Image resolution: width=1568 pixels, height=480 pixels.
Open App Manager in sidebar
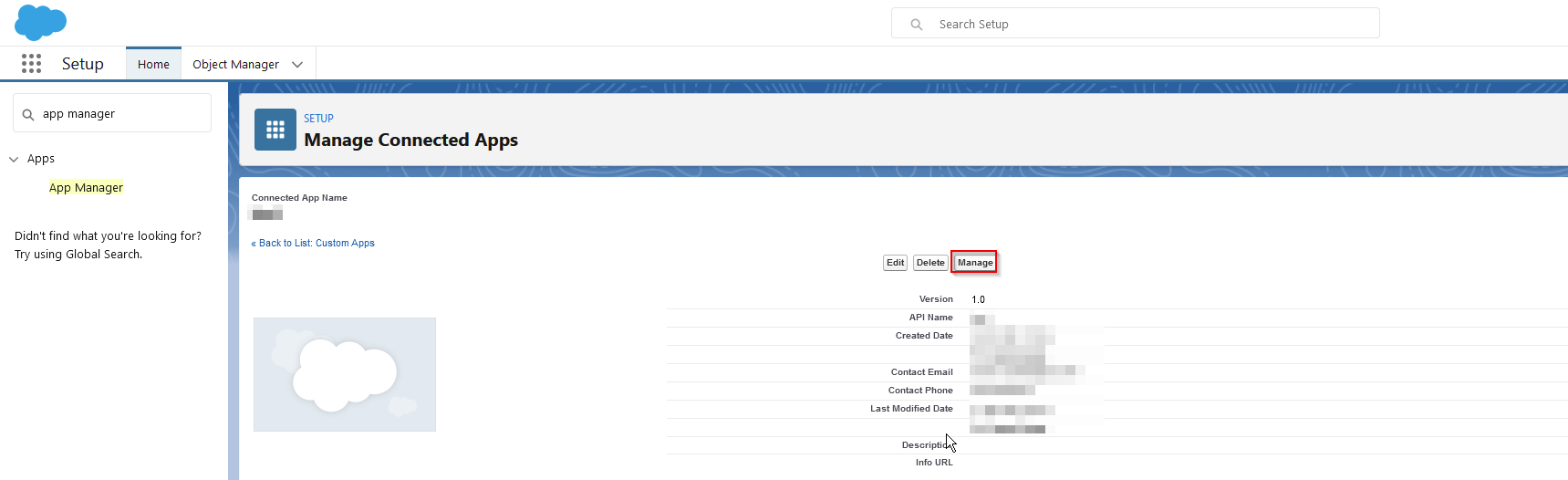(x=86, y=188)
